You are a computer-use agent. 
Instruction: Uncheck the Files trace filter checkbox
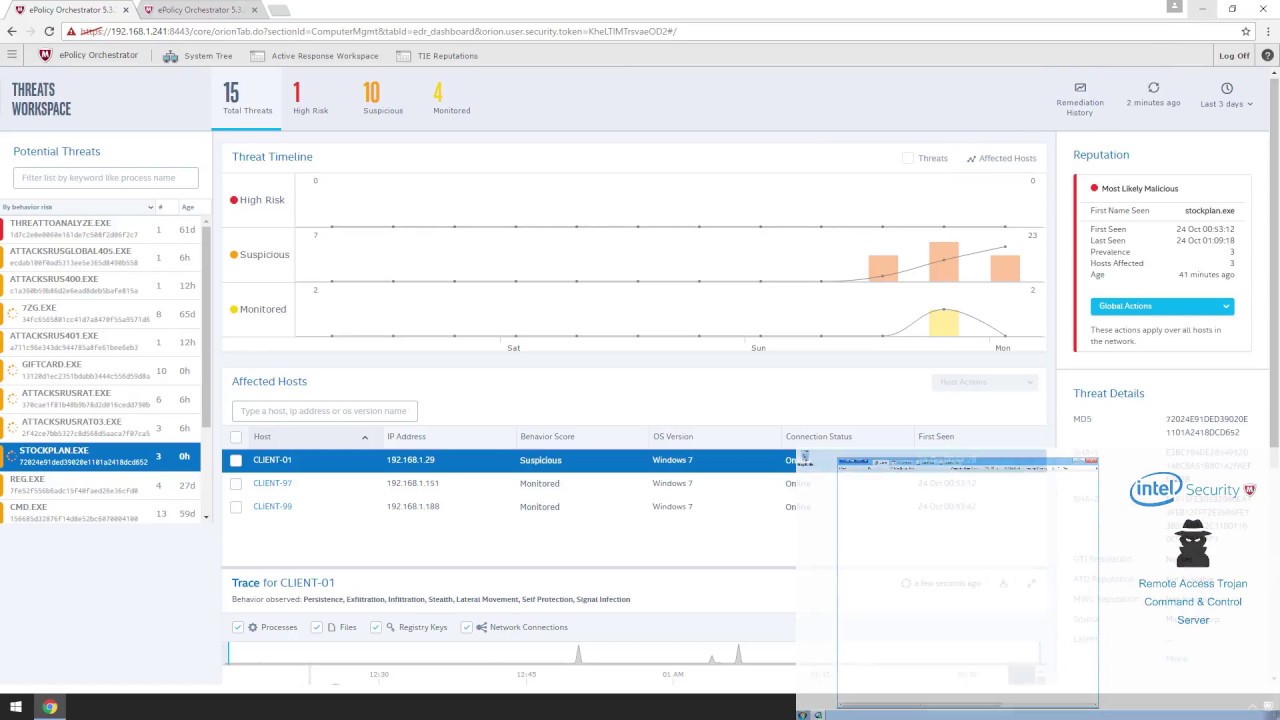click(x=317, y=627)
